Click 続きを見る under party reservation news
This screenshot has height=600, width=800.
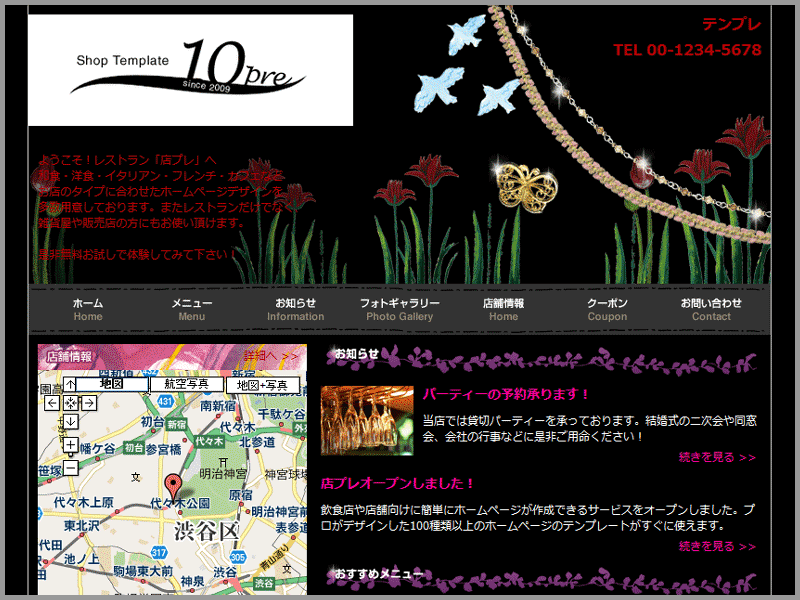click(717, 458)
